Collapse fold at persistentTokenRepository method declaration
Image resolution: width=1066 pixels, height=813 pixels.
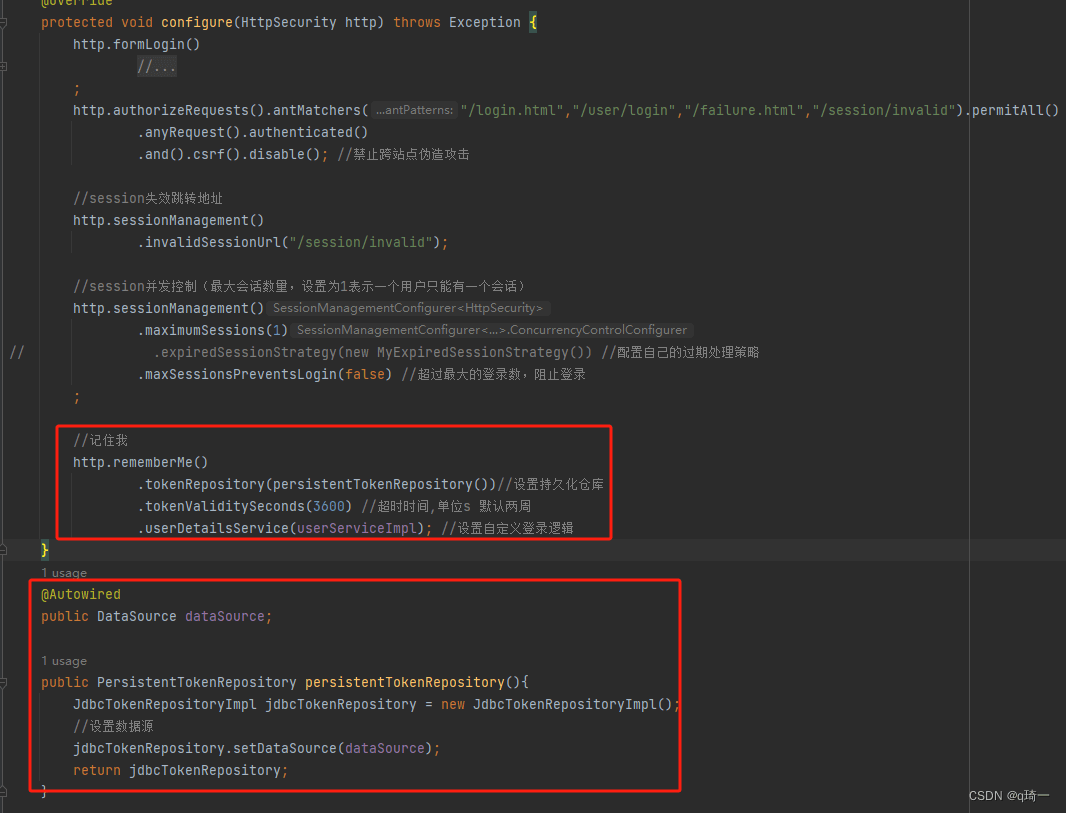tap(3, 682)
